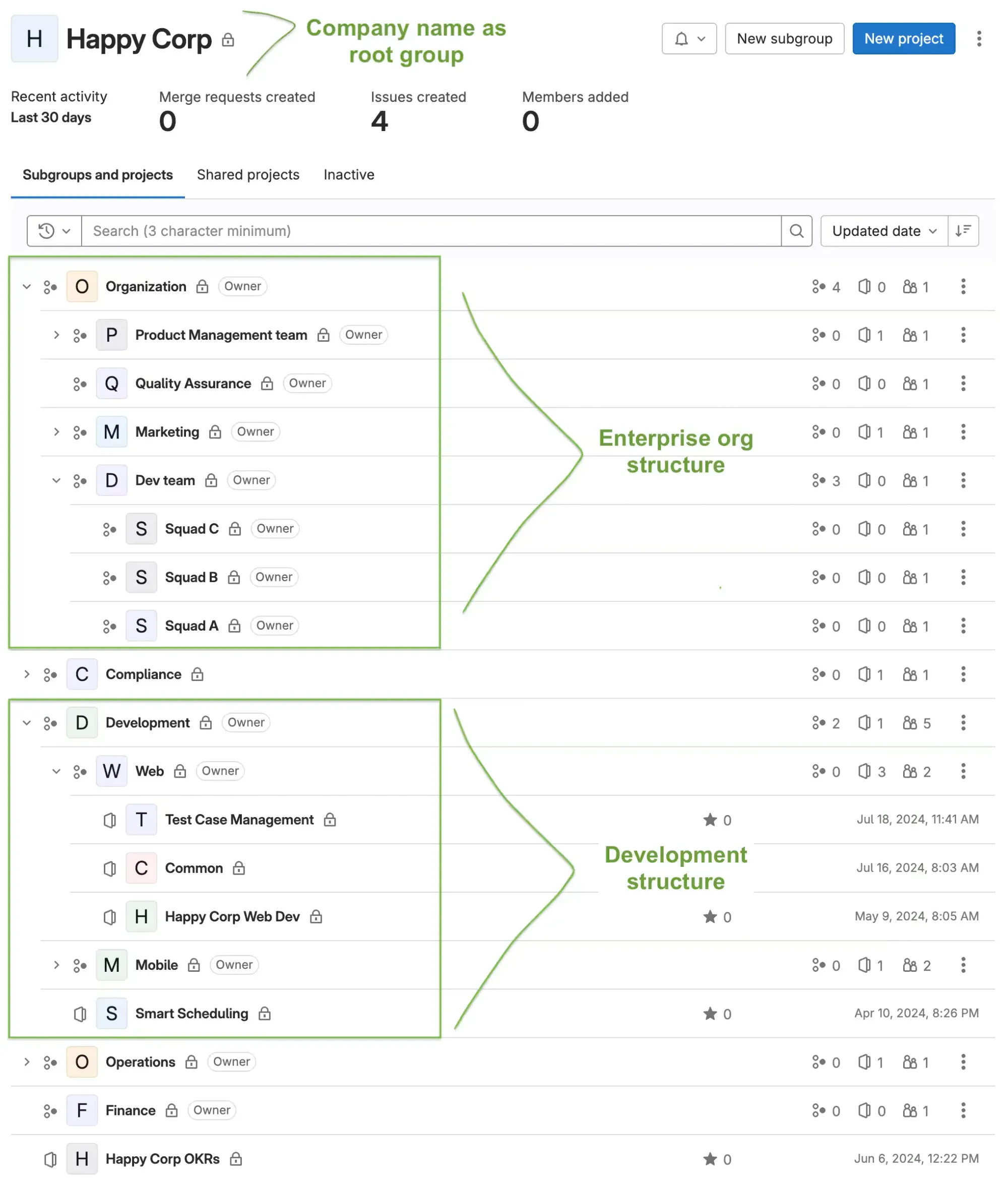Open the notification bell dropdown

(688, 39)
